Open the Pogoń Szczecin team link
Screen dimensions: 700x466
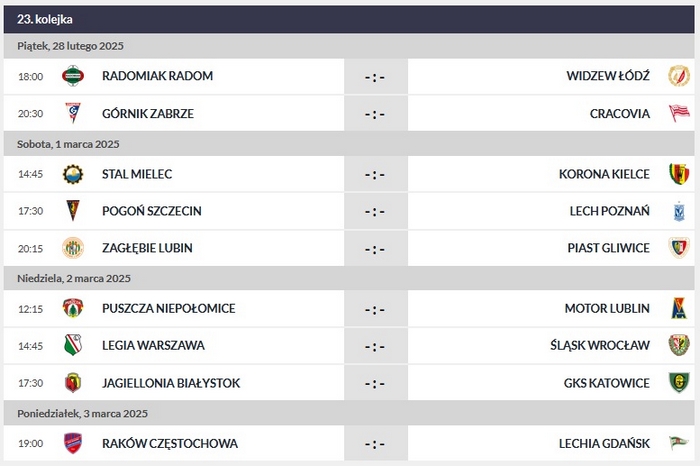[152, 211]
